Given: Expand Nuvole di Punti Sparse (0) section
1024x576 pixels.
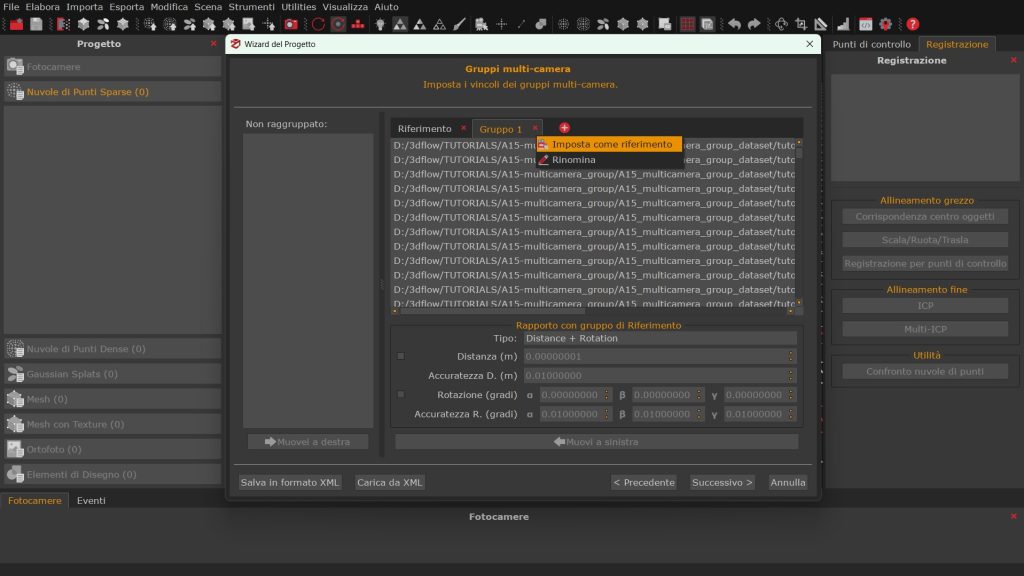Looking at the screenshot, I should pyautogui.click(x=112, y=92).
